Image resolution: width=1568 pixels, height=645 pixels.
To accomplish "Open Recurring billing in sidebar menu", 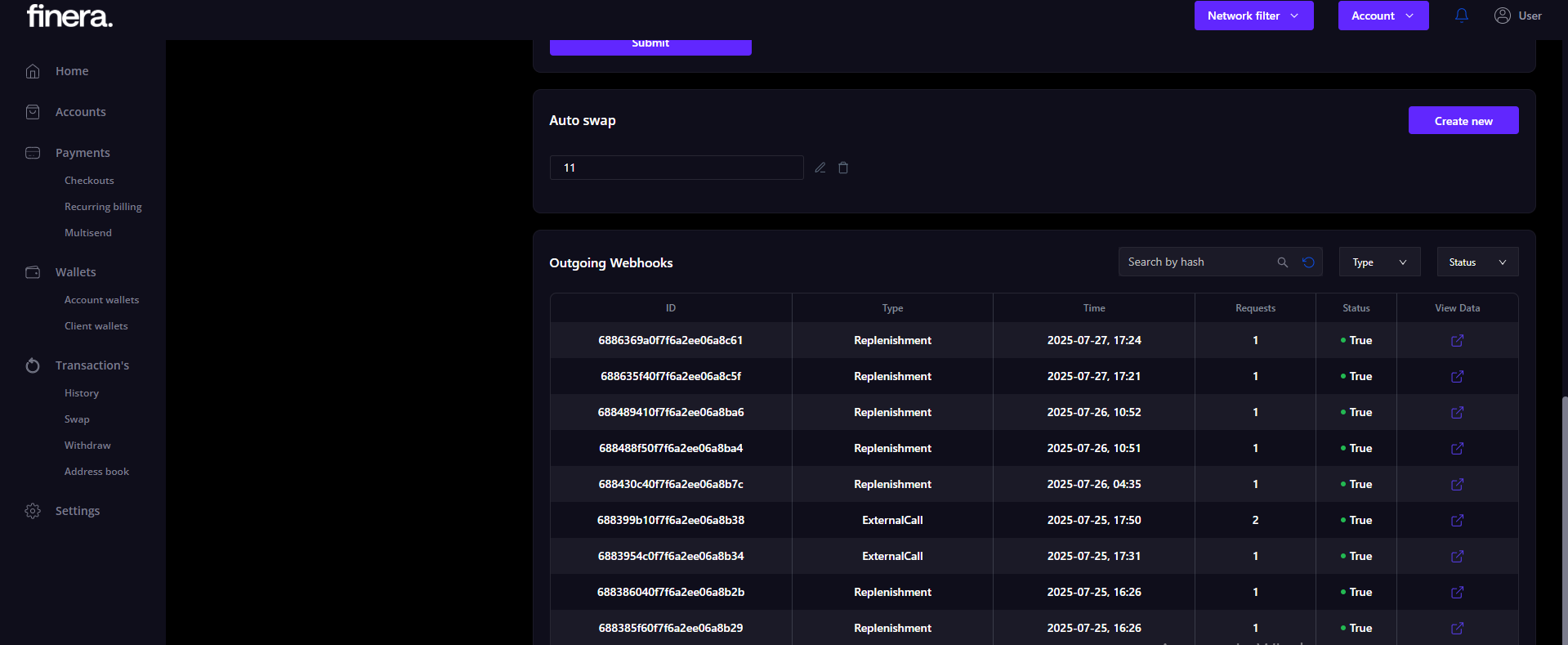I will click(103, 207).
